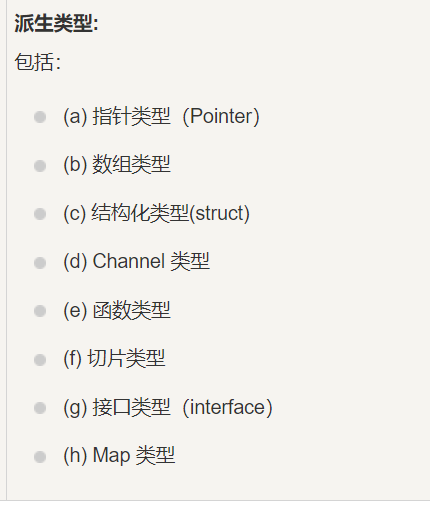The width and height of the screenshot is (430, 505).
Task: Select the (f) 切片类型 list item
Action: pyautogui.click(x=114, y=359)
